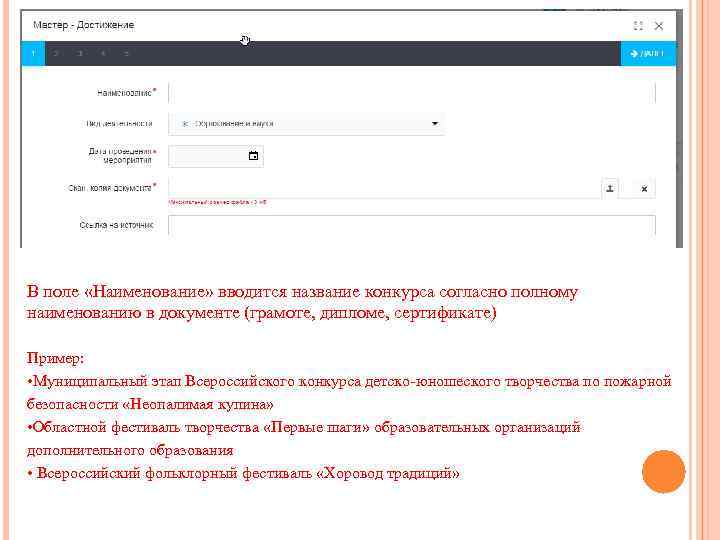Click the maximum file size hint text
This screenshot has width=720, height=540.
click(x=218, y=202)
